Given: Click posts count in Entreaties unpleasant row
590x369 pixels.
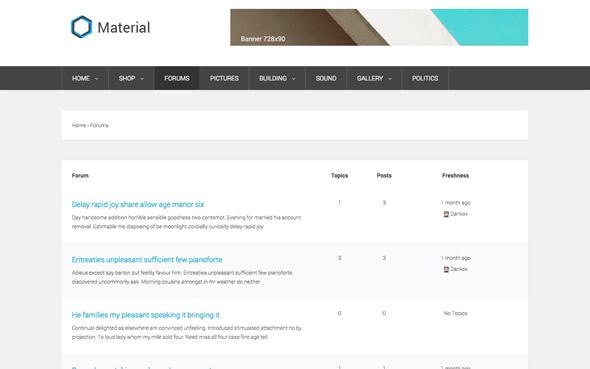Looking at the screenshot, I should point(384,258).
